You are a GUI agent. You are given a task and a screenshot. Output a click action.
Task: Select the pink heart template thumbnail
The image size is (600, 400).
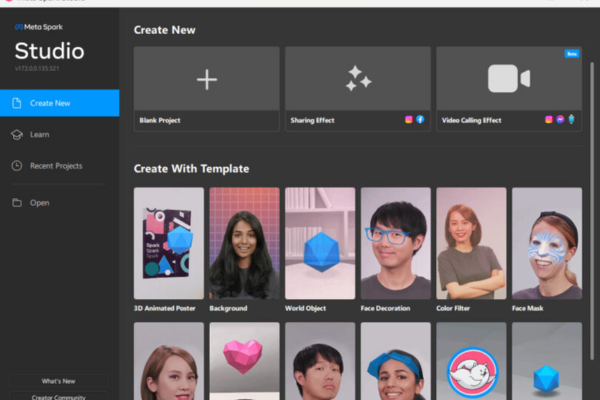point(245,361)
